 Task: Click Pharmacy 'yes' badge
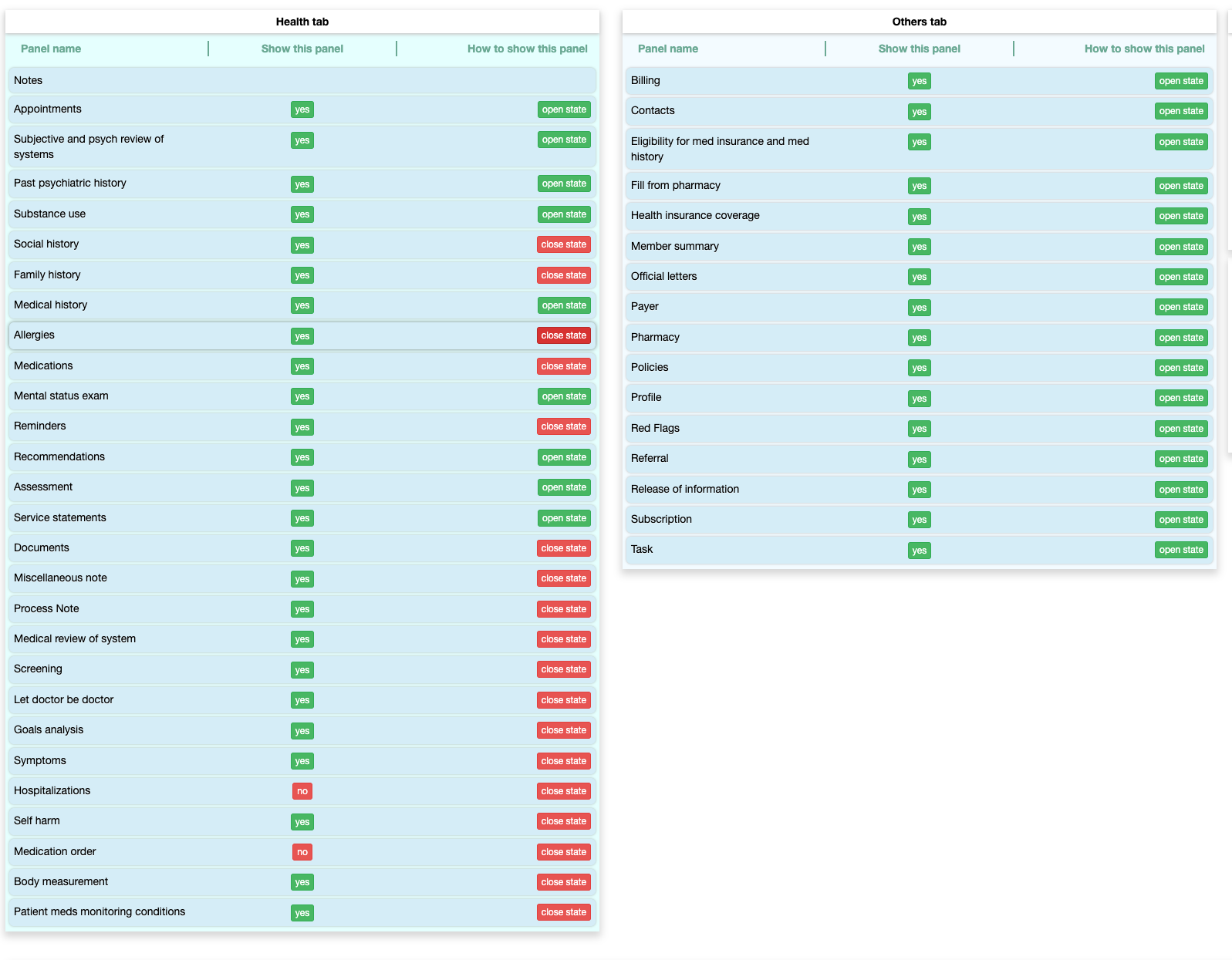point(920,338)
